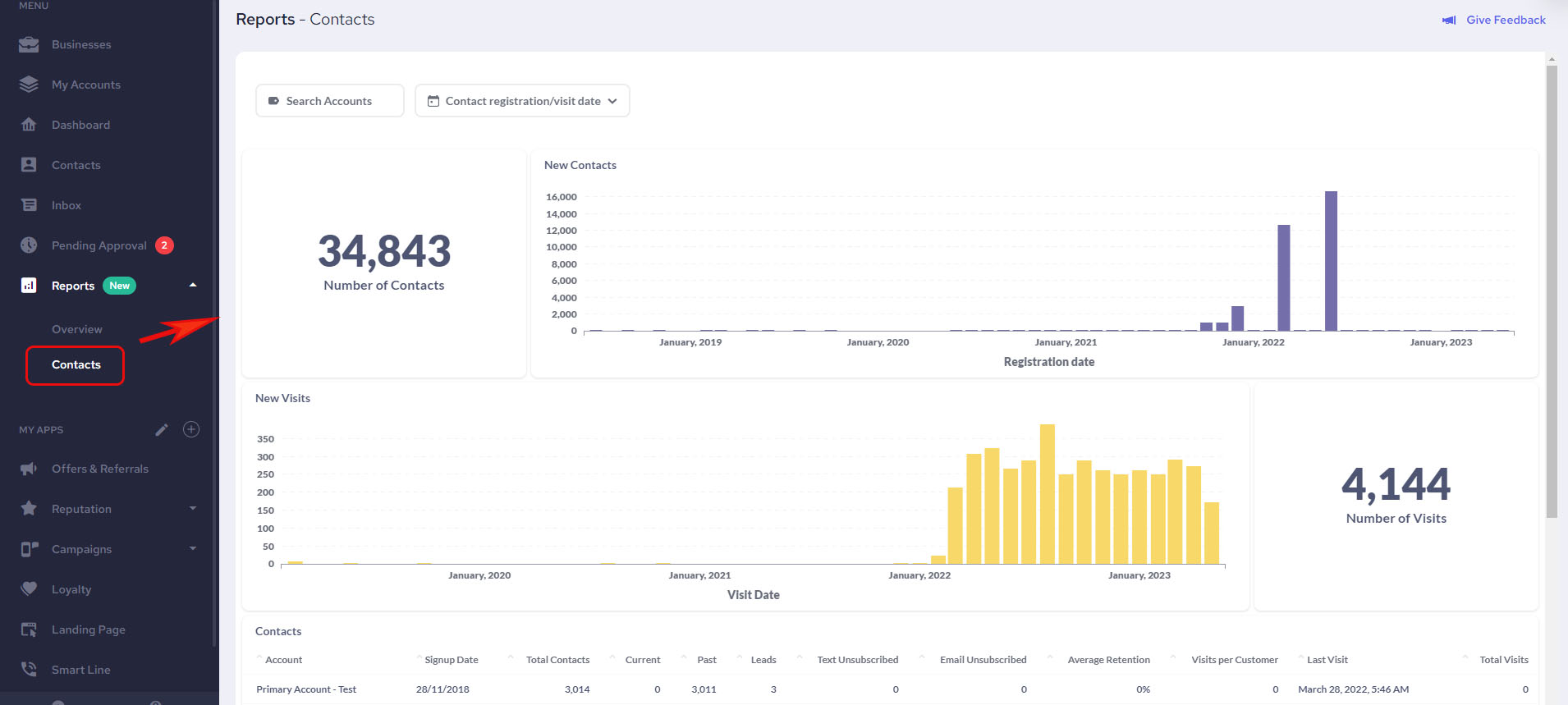This screenshot has width=1568, height=705.
Task: Go to My Accounts
Action: (86, 85)
